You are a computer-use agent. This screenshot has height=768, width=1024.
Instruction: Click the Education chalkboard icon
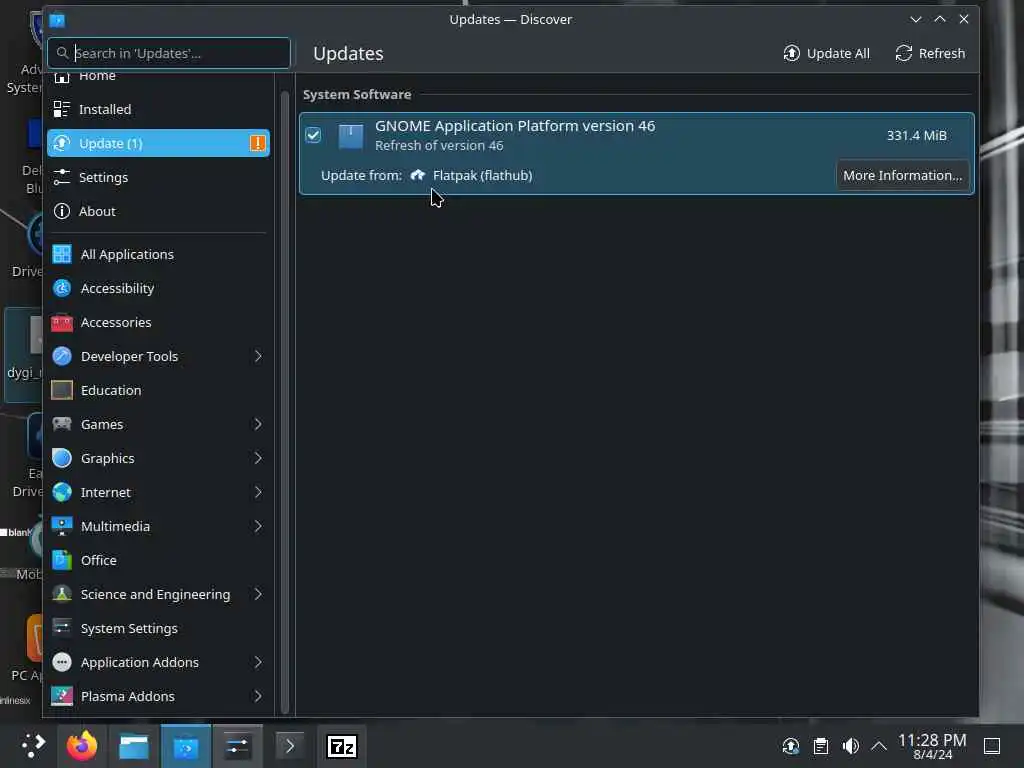tap(62, 390)
